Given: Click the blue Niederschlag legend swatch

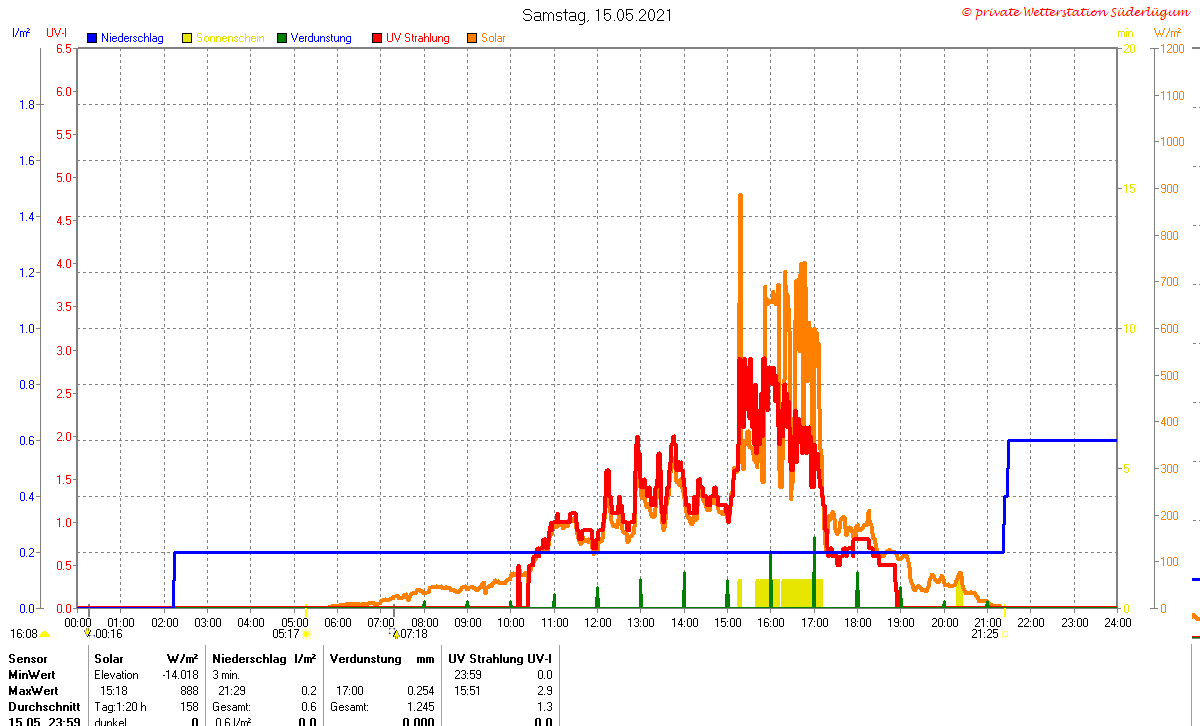Looking at the screenshot, I should [x=92, y=38].
